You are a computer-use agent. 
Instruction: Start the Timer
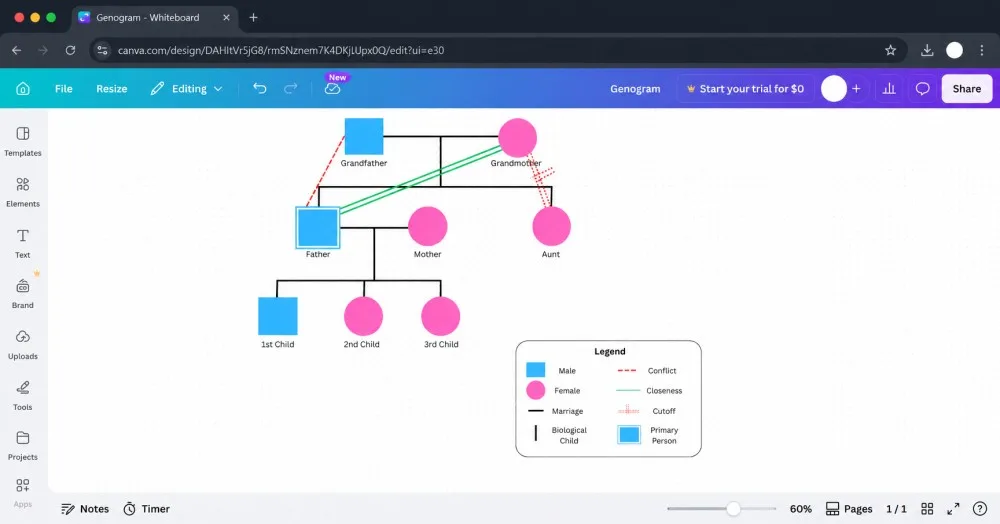(147, 509)
